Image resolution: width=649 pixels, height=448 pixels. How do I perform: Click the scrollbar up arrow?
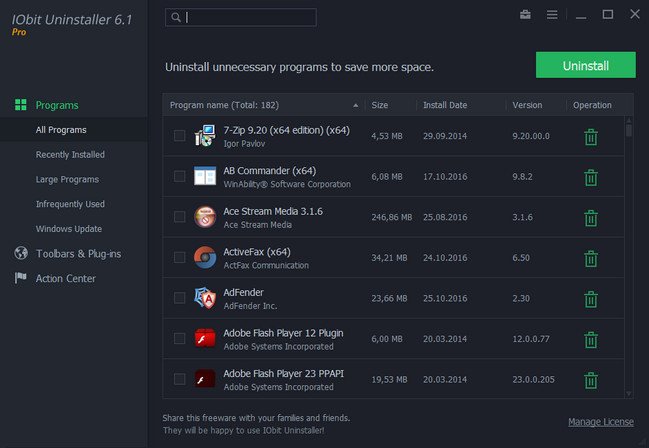(629, 120)
